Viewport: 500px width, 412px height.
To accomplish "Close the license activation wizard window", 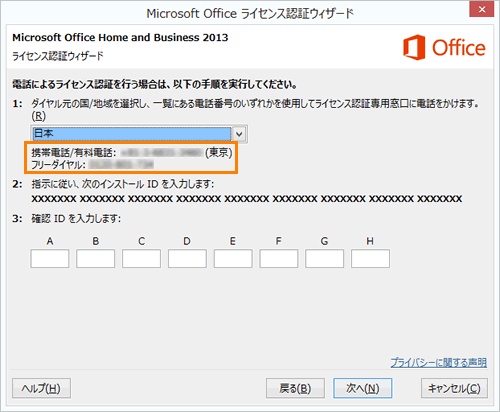I will pyautogui.click(x=481, y=9).
